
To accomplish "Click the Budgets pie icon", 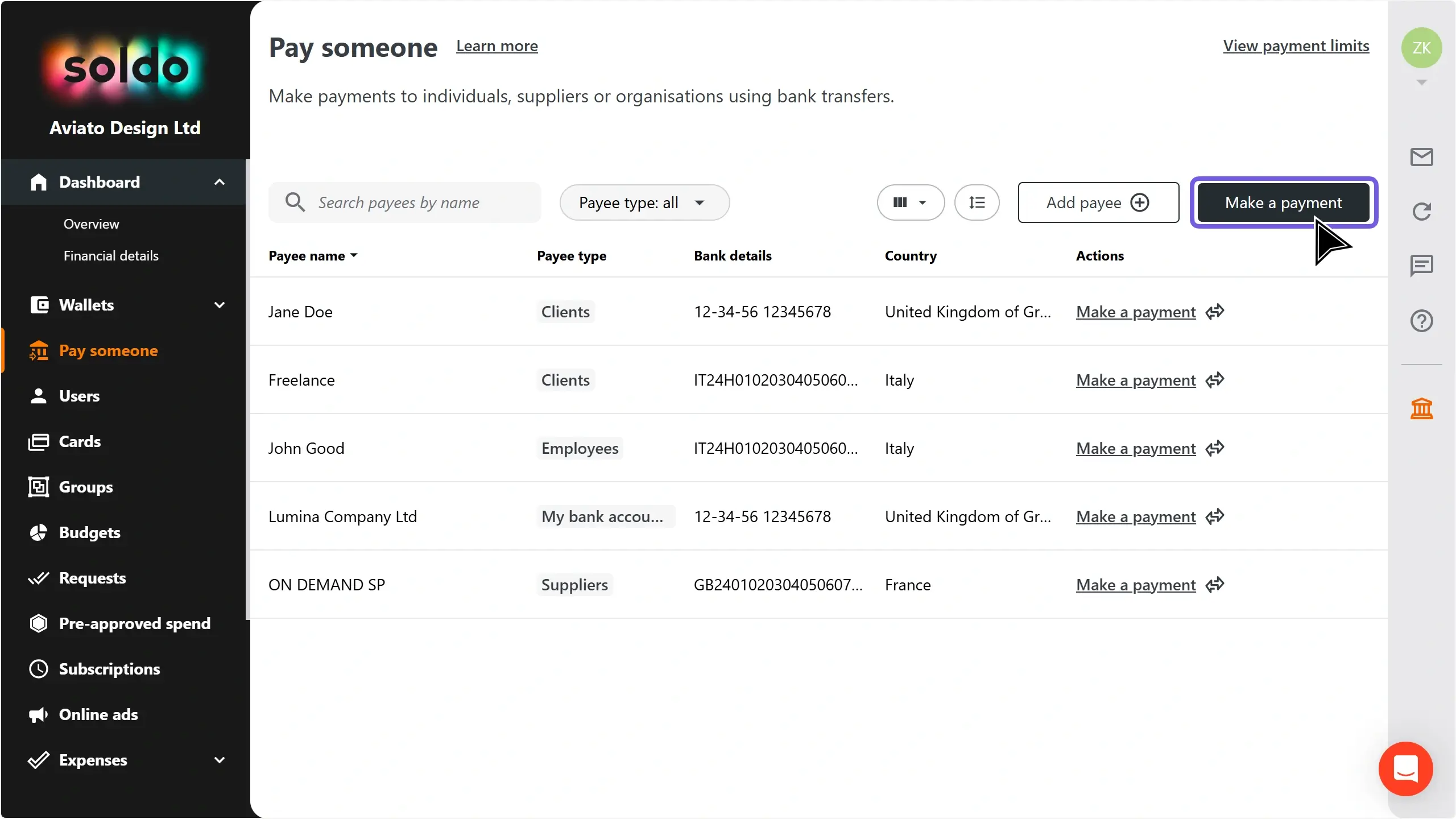I will (39, 532).
